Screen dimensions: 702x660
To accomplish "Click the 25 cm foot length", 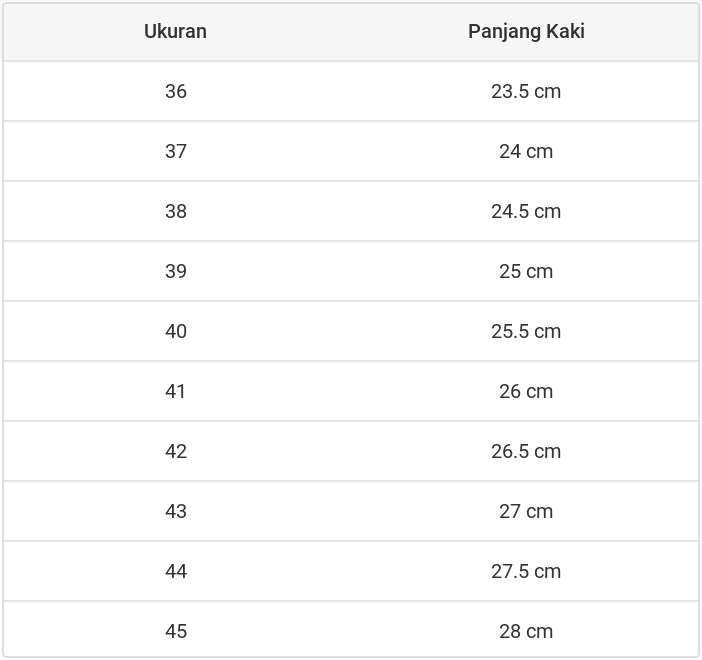I will point(526,271).
